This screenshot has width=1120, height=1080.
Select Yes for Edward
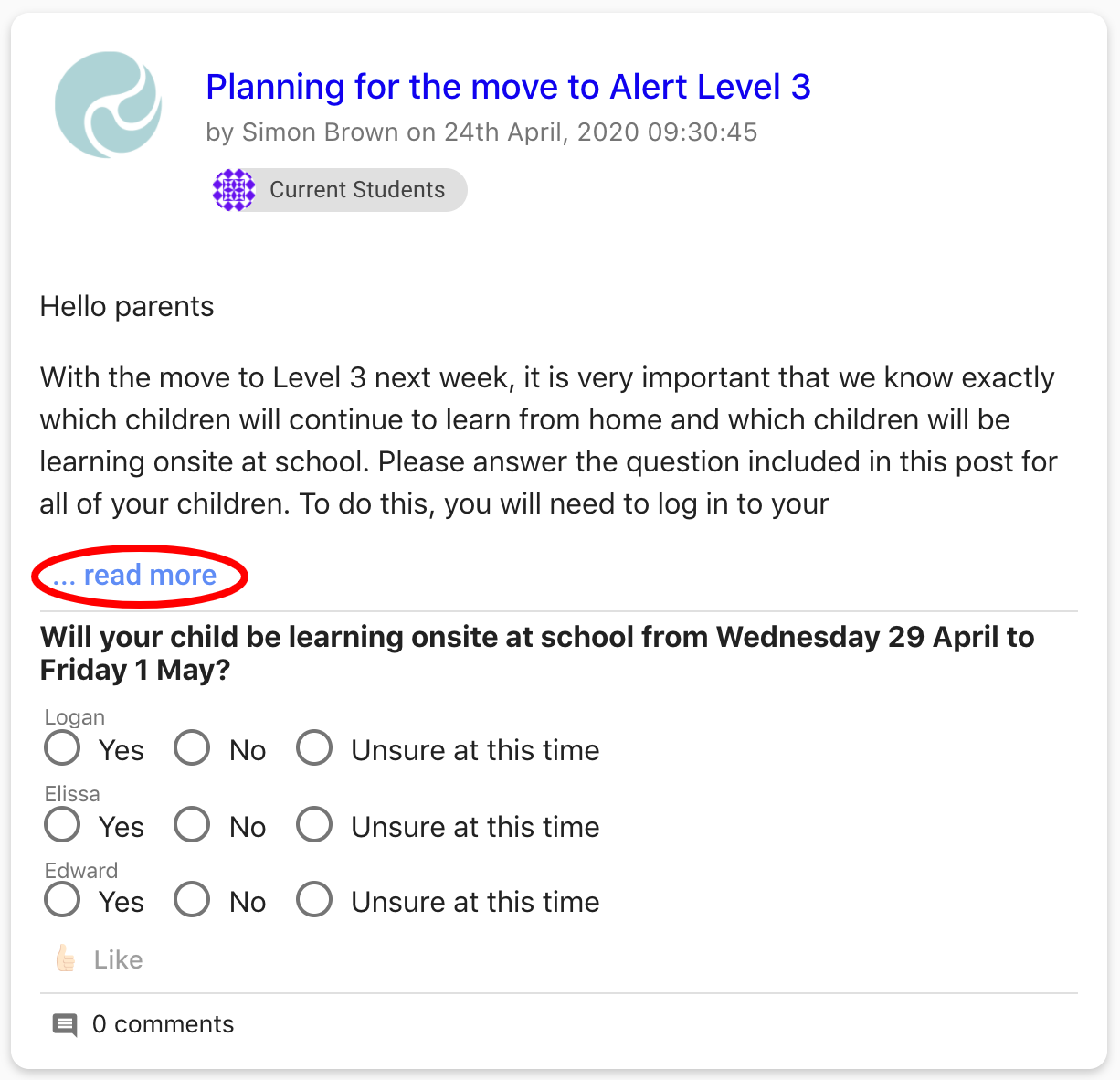point(63,900)
